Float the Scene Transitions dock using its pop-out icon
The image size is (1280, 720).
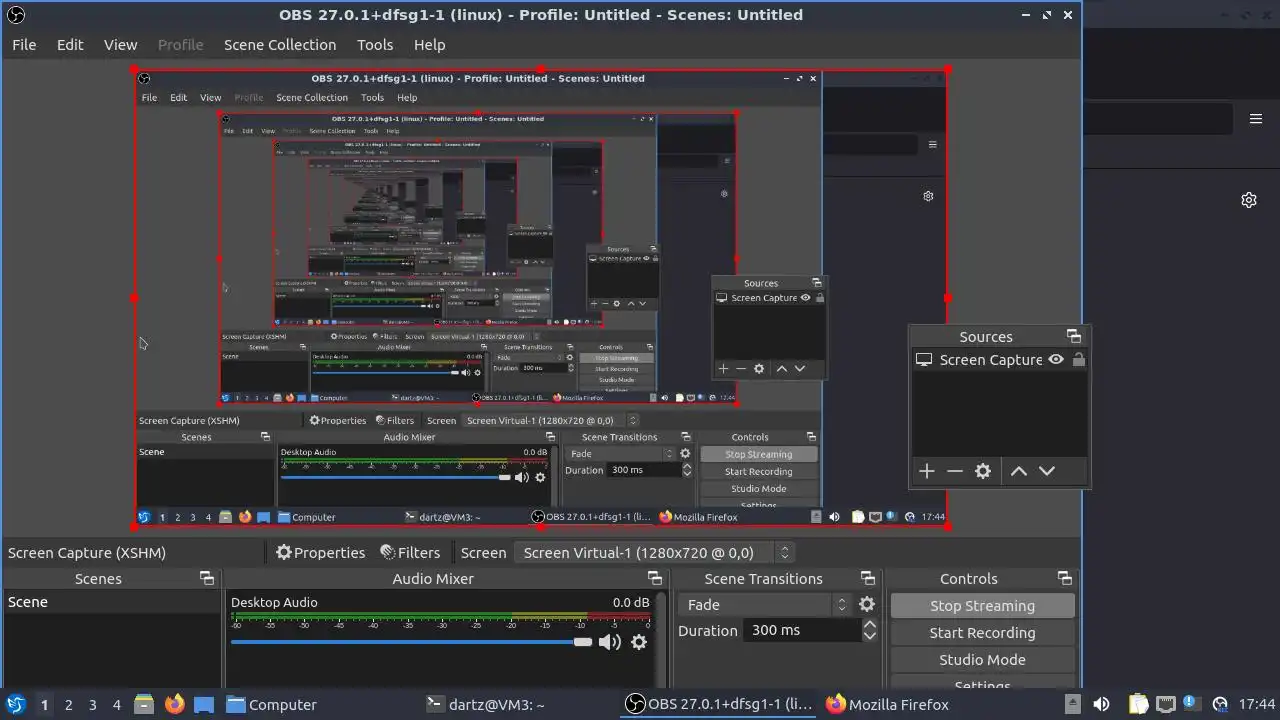click(868, 578)
